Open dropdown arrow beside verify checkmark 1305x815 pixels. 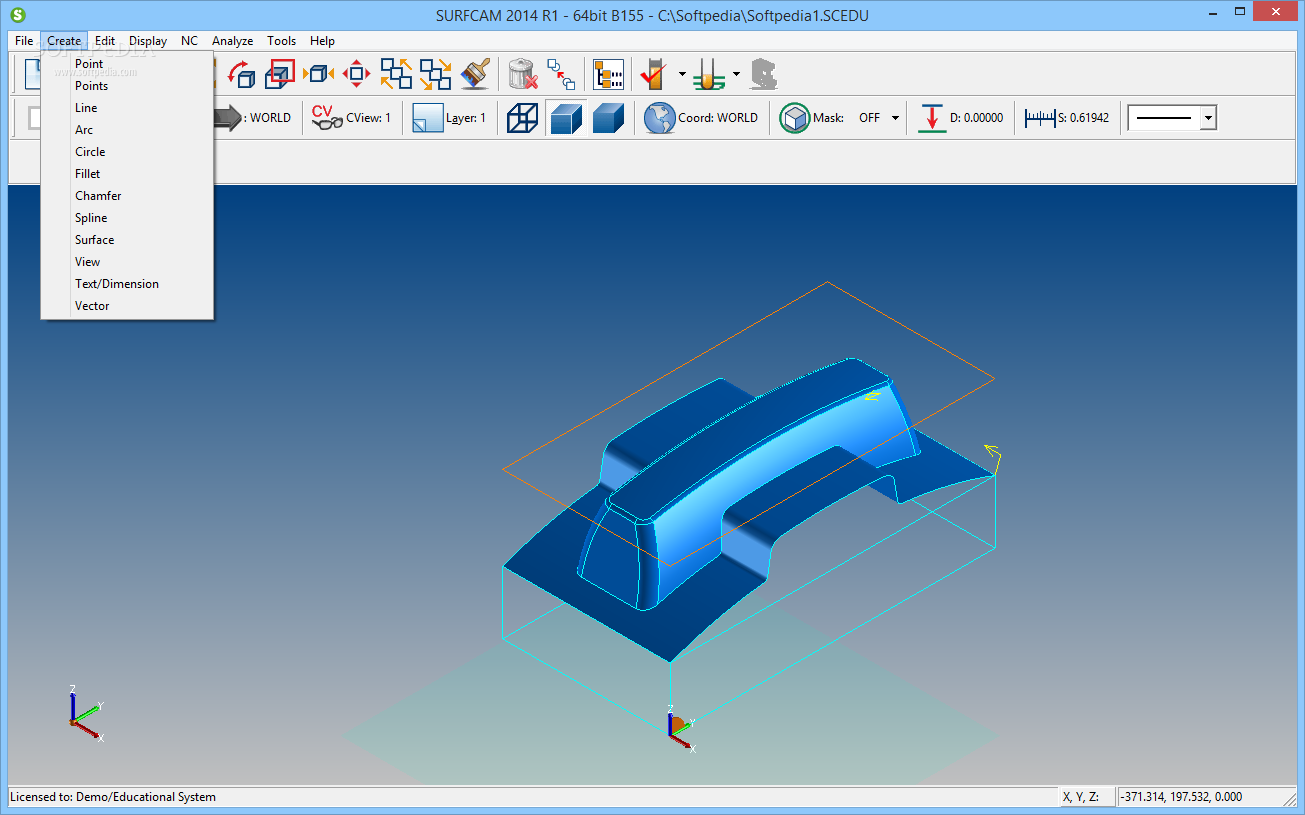[682, 74]
